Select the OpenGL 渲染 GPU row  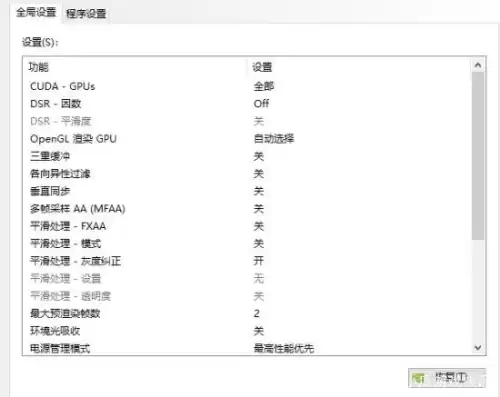click(x=247, y=139)
